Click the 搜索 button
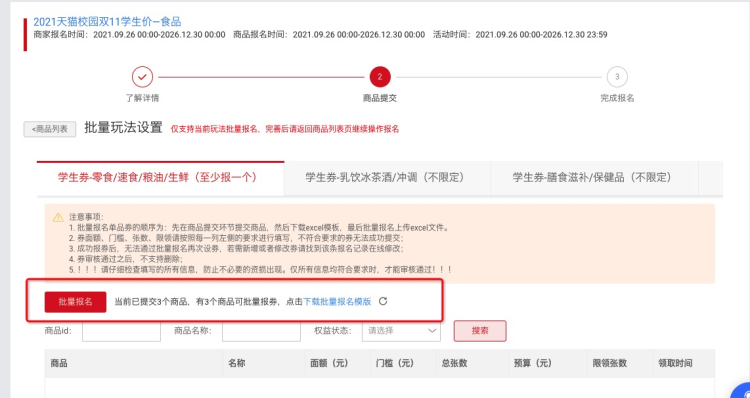Screen dimensions: 750x398 480,331
